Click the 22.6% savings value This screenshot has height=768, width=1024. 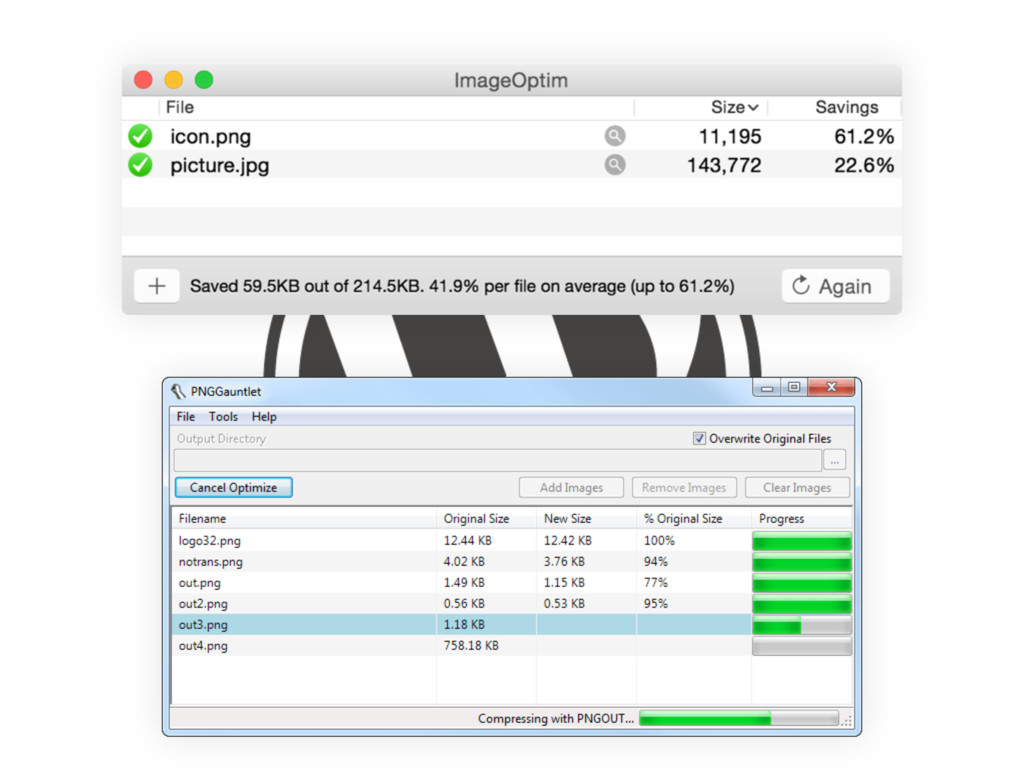[x=864, y=165]
